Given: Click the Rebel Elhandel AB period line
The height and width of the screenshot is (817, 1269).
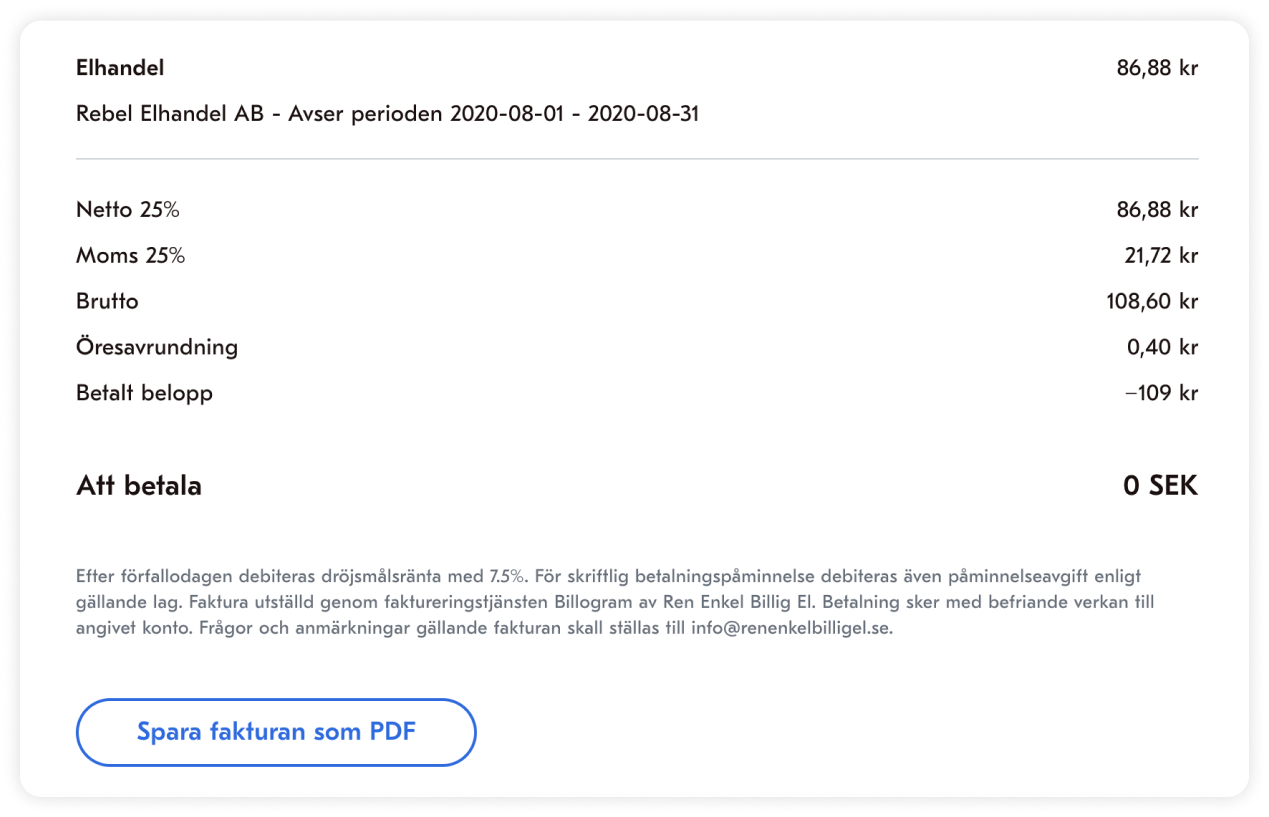Looking at the screenshot, I should pyautogui.click(x=387, y=114).
